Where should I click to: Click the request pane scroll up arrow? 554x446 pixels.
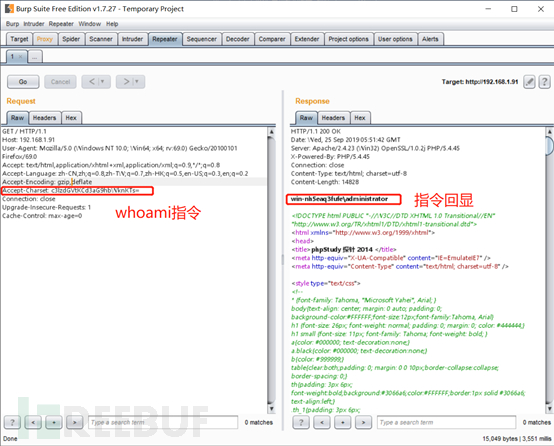tap(271, 131)
